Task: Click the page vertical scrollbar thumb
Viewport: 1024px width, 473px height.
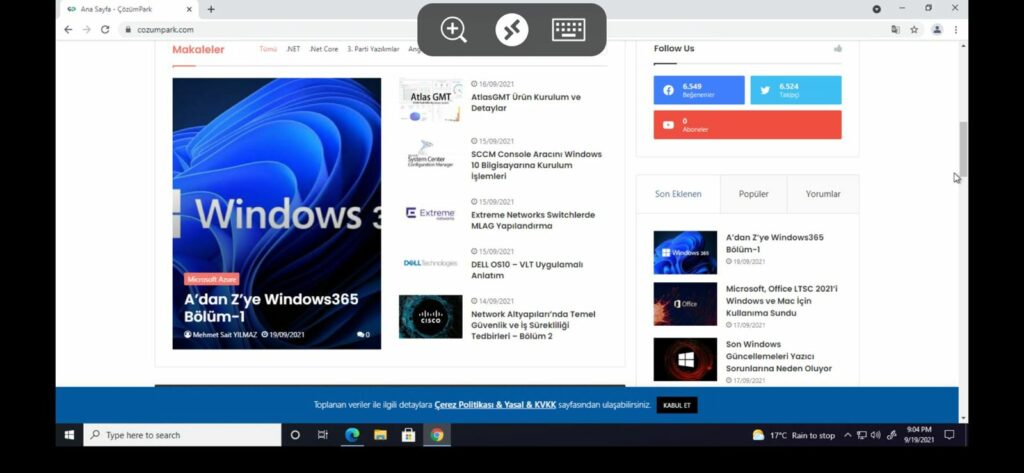Action: coord(963,150)
